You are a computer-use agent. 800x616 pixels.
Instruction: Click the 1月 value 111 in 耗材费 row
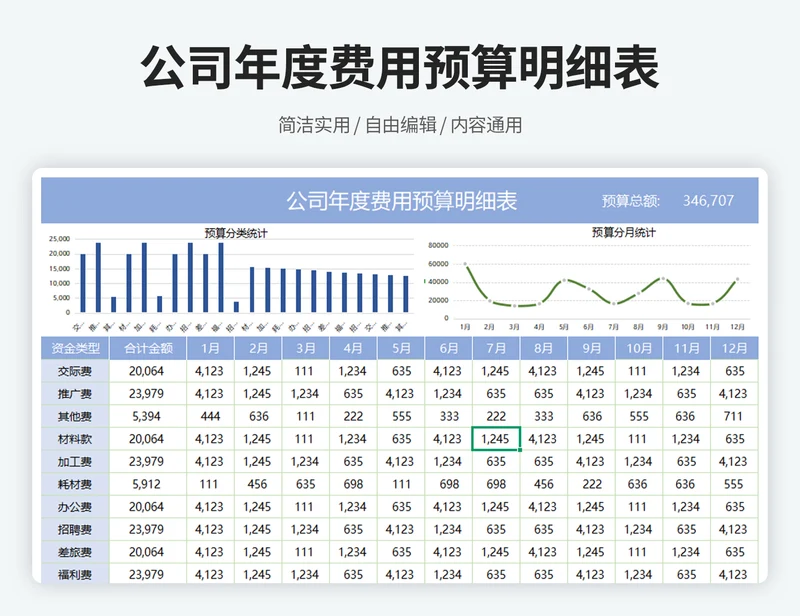209,484
